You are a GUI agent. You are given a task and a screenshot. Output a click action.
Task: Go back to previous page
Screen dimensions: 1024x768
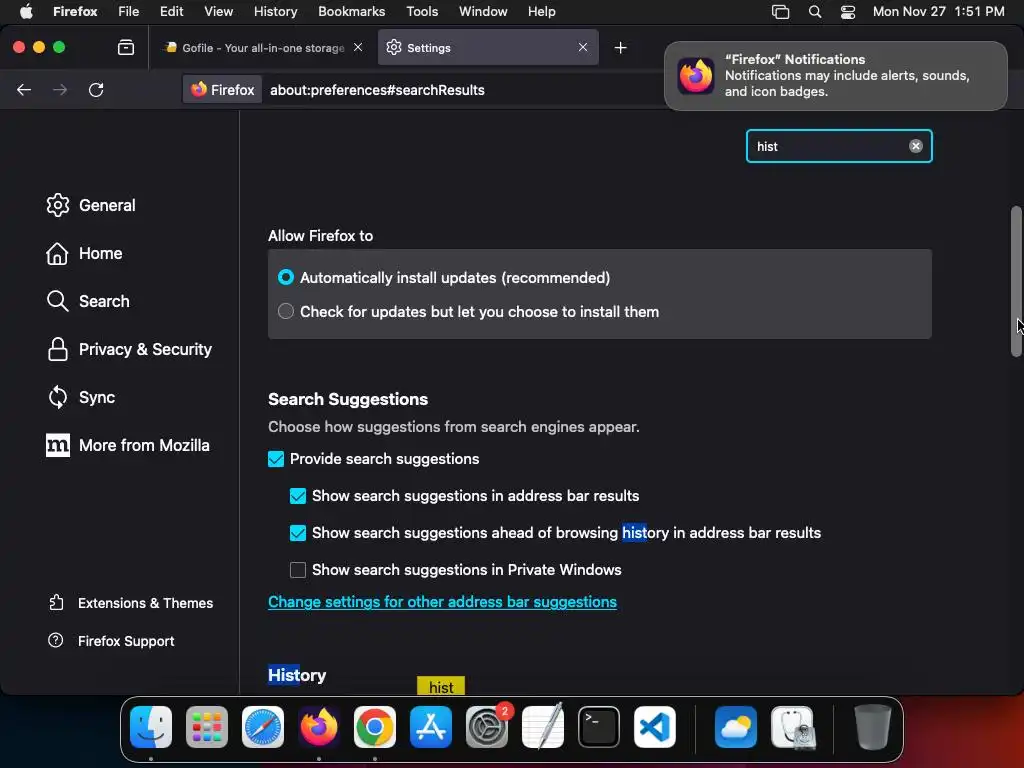tap(24, 89)
